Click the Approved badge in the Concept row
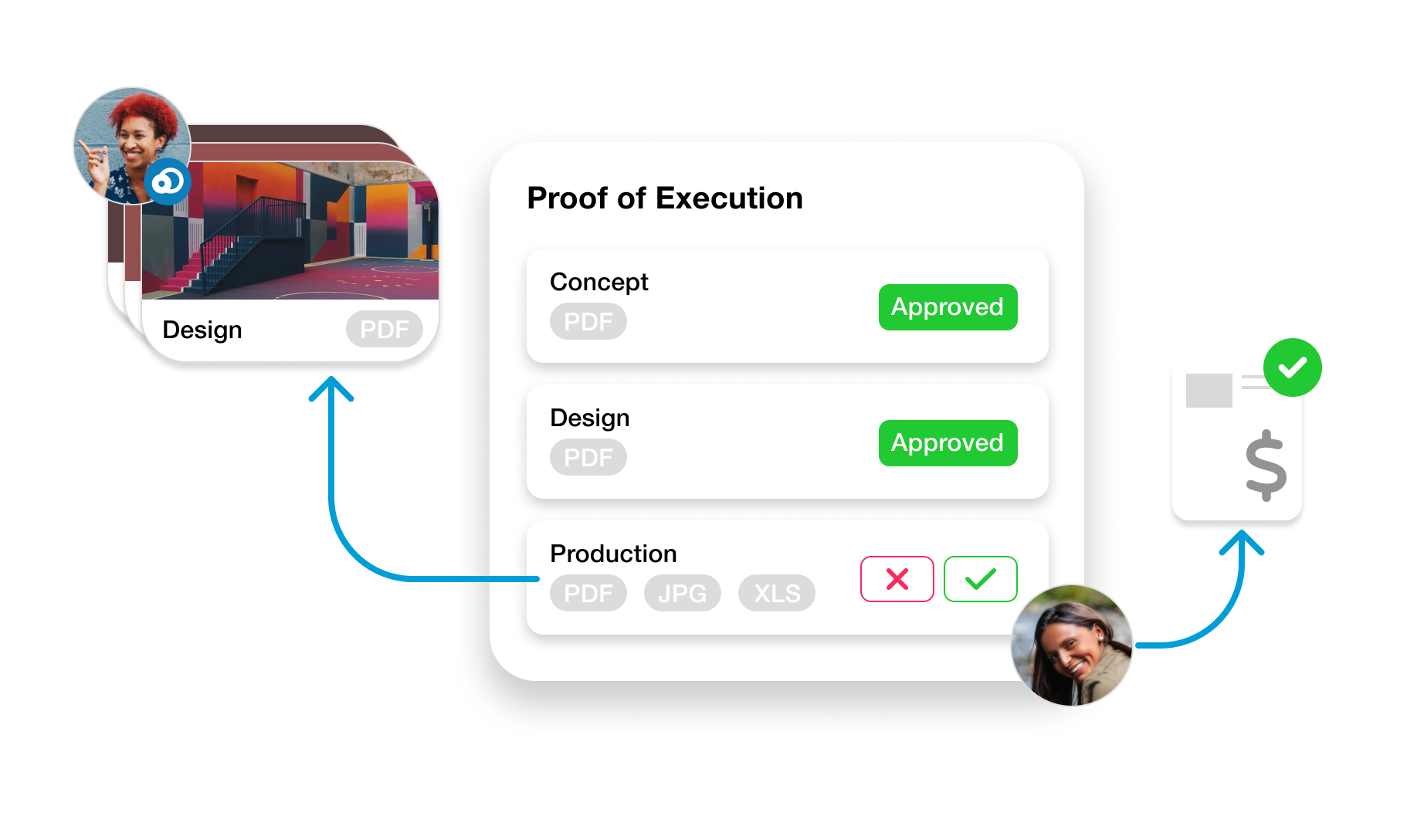This screenshot has width=1407, height=840. [x=948, y=307]
